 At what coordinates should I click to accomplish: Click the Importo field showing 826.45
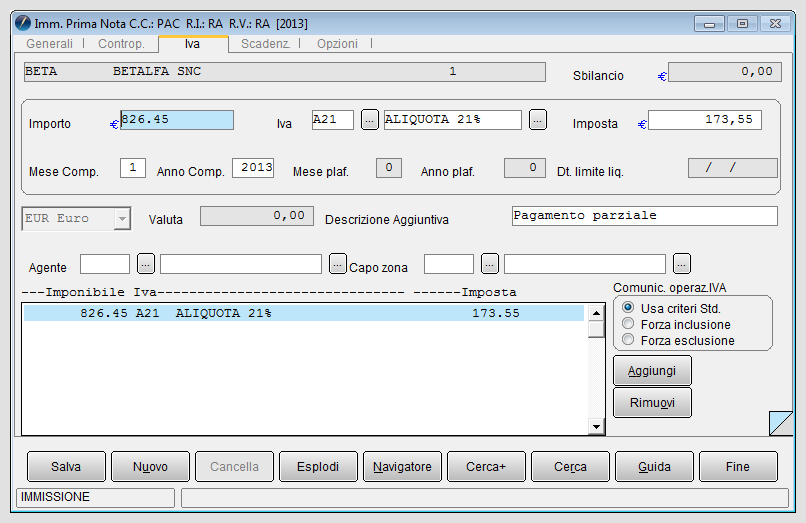coord(177,120)
